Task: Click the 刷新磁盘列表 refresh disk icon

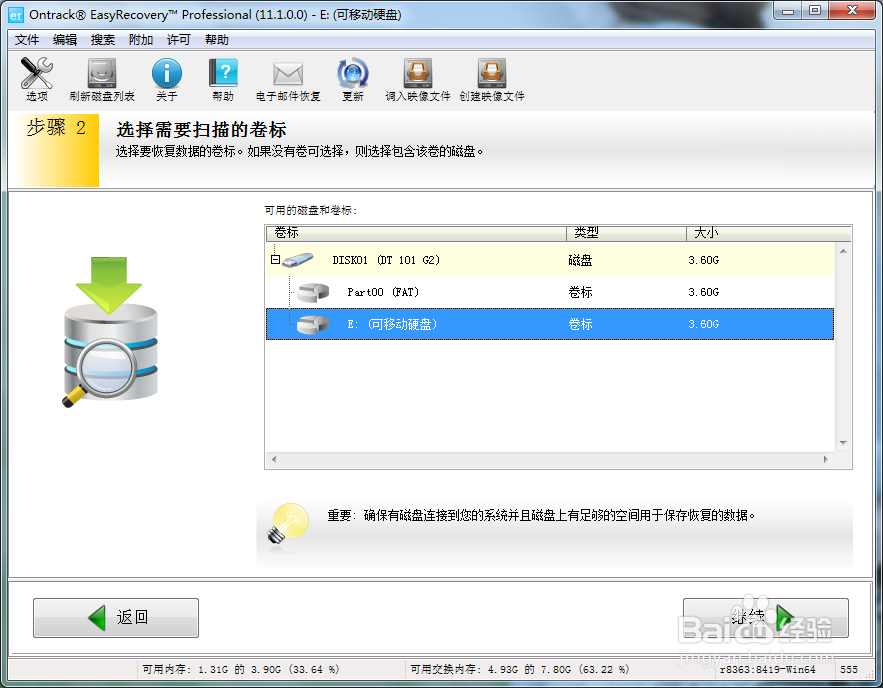Action: (102, 80)
